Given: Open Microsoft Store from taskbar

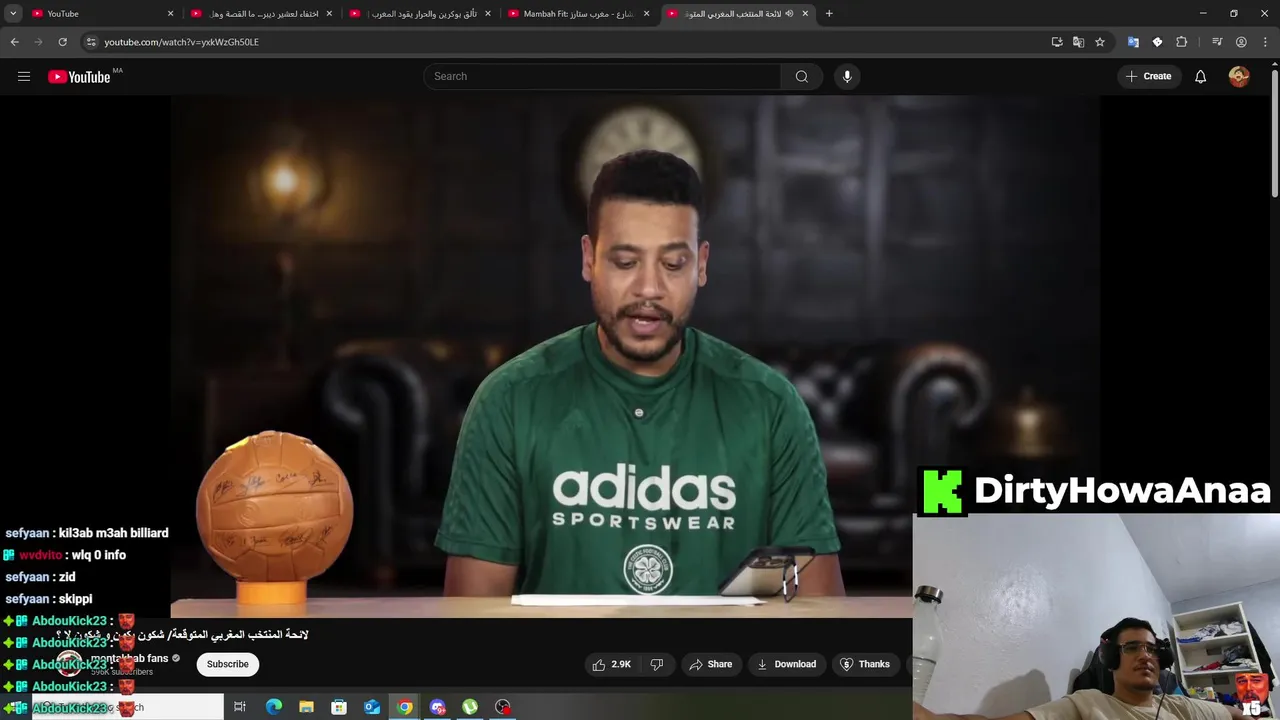Looking at the screenshot, I should 339,707.
